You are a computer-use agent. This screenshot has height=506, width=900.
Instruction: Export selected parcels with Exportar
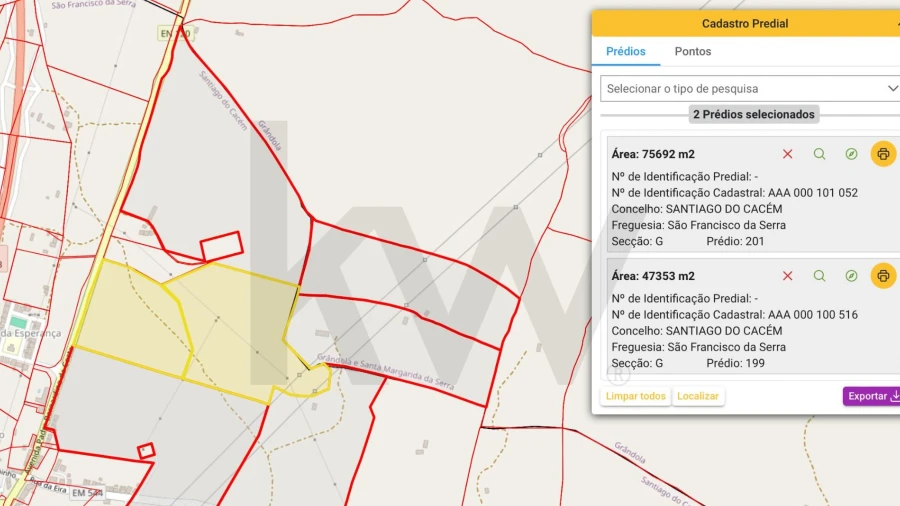tap(872, 396)
